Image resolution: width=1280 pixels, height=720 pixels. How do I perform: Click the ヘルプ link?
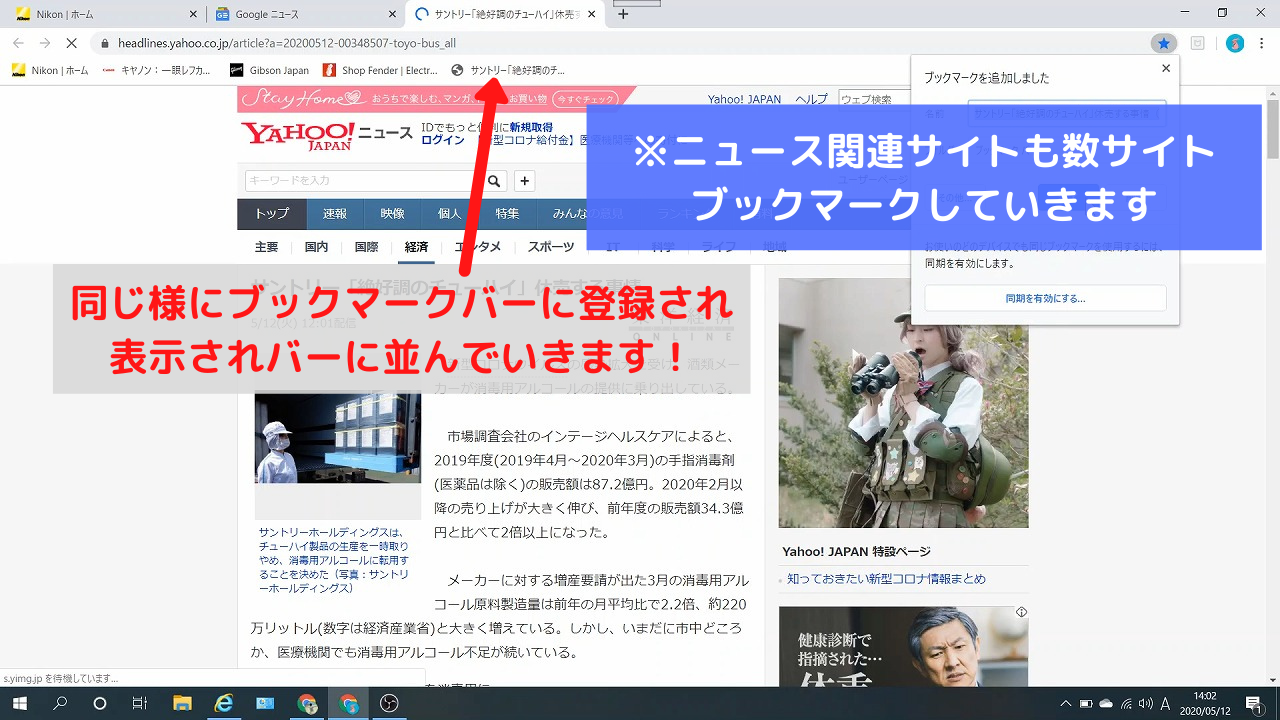[811, 99]
